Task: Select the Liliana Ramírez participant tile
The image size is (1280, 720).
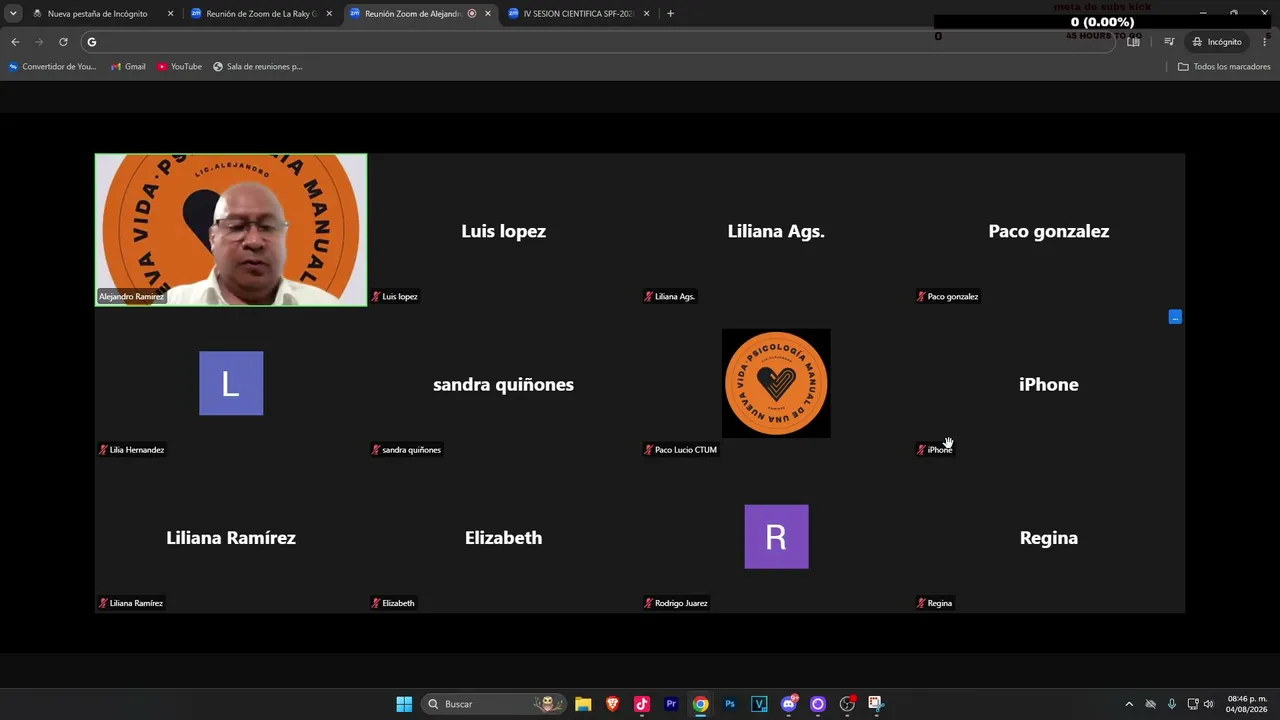Action: pos(231,537)
